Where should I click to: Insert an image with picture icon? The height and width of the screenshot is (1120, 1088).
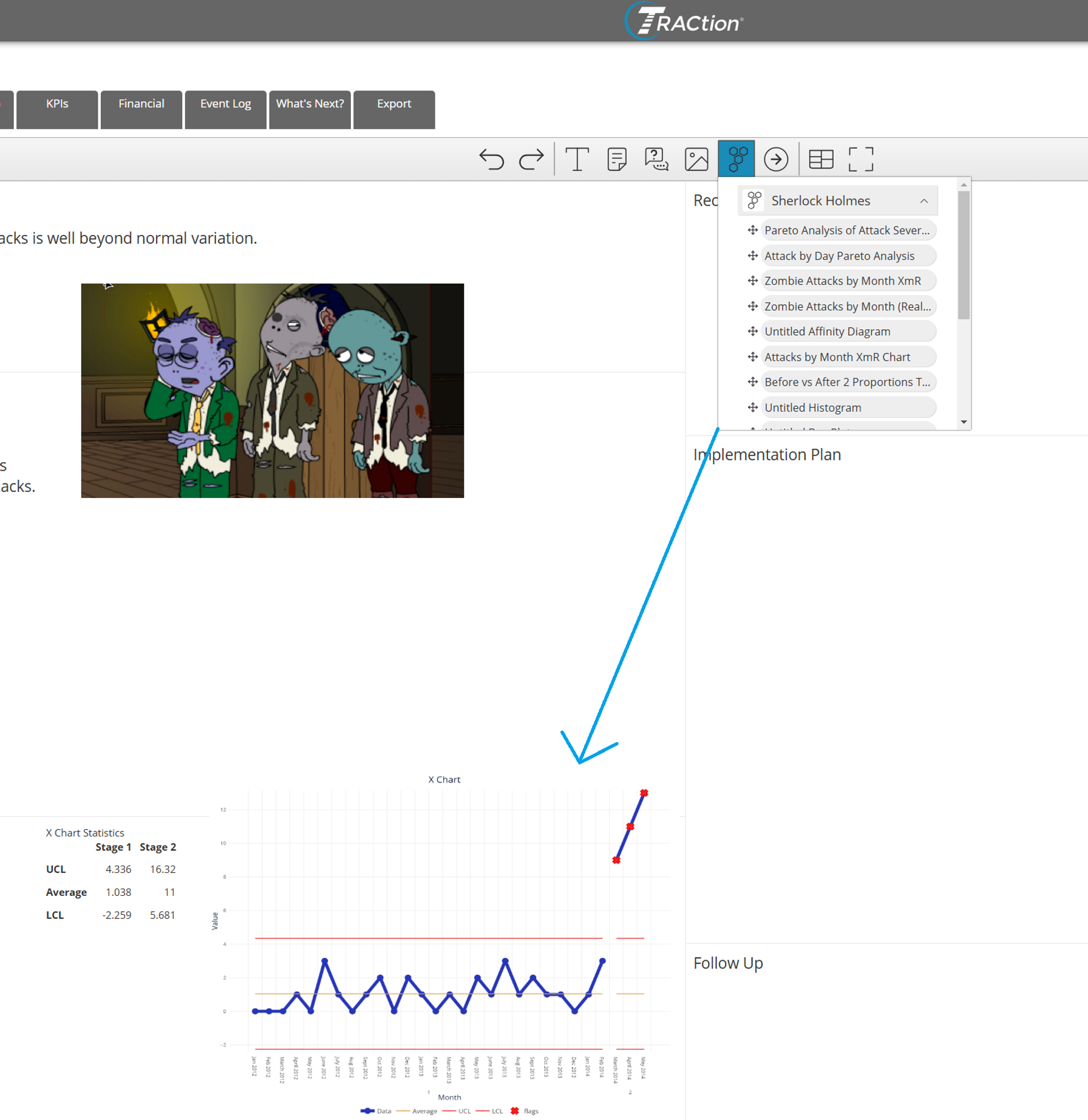[696, 159]
